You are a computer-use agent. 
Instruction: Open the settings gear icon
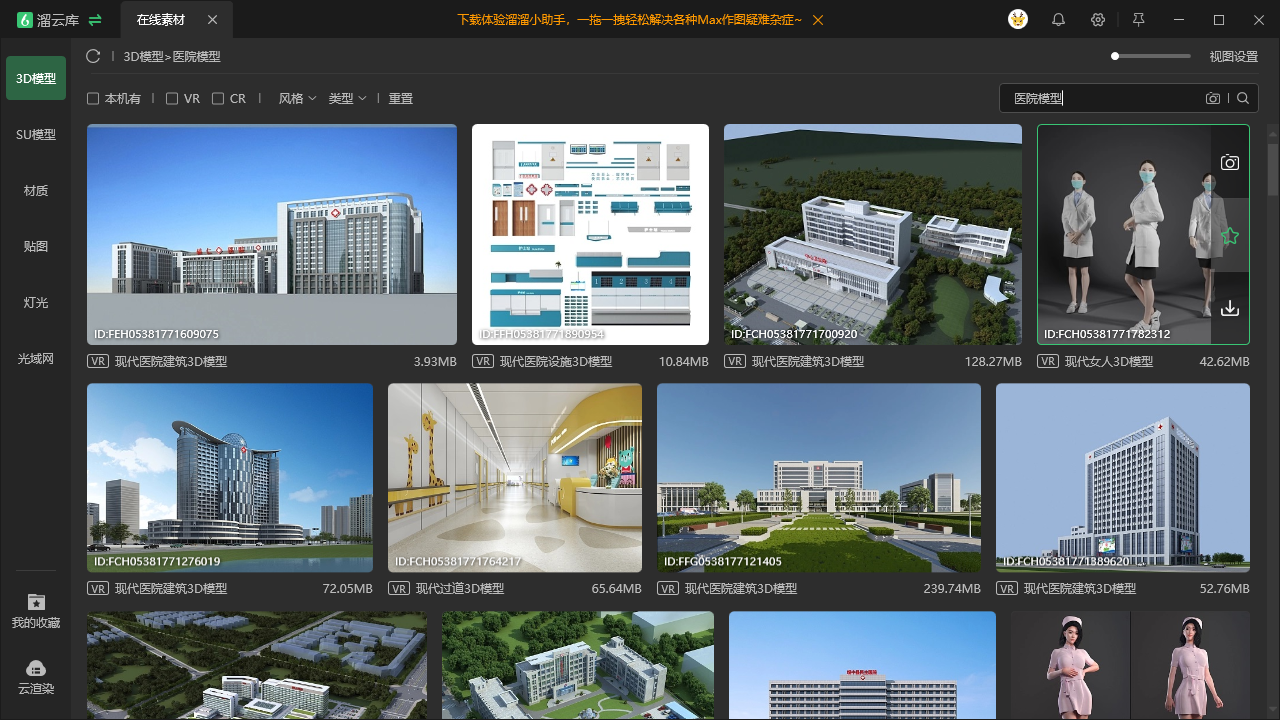click(x=1098, y=20)
